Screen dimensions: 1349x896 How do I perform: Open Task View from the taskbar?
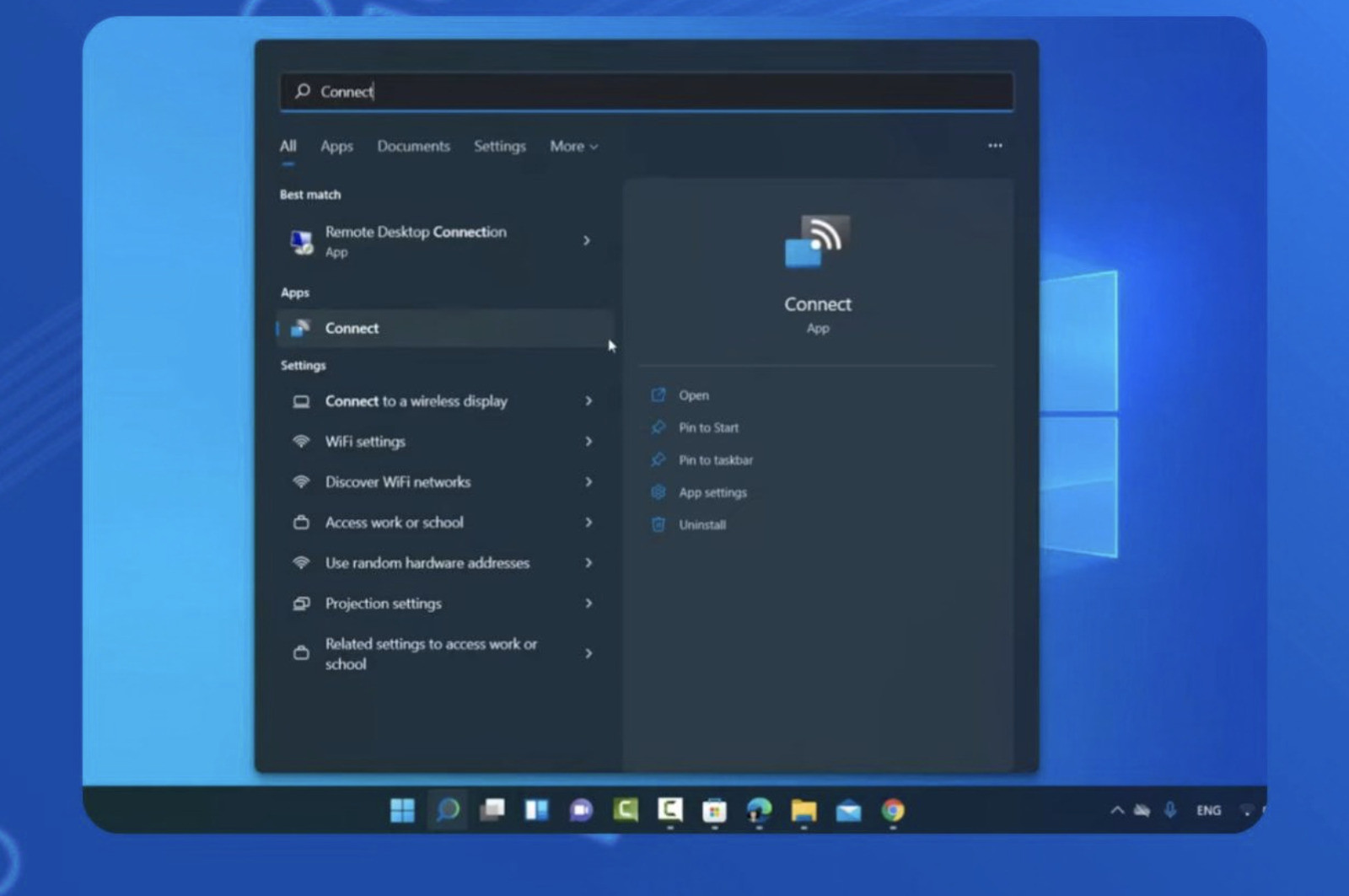(x=492, y=810)
